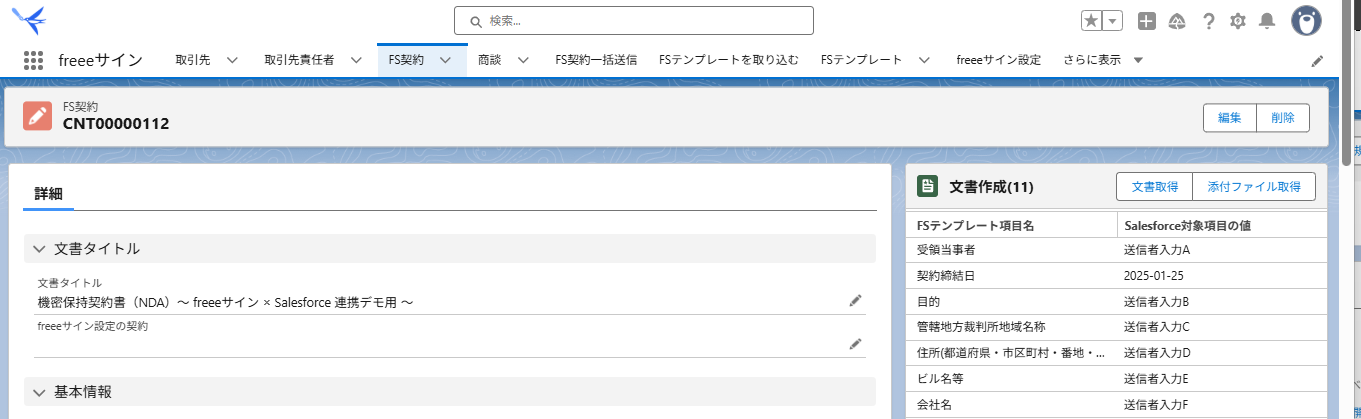Click the 送信者入力A value
Image resolution: width=1361 pixels, height=419 pixels.
pos(1157,250)
